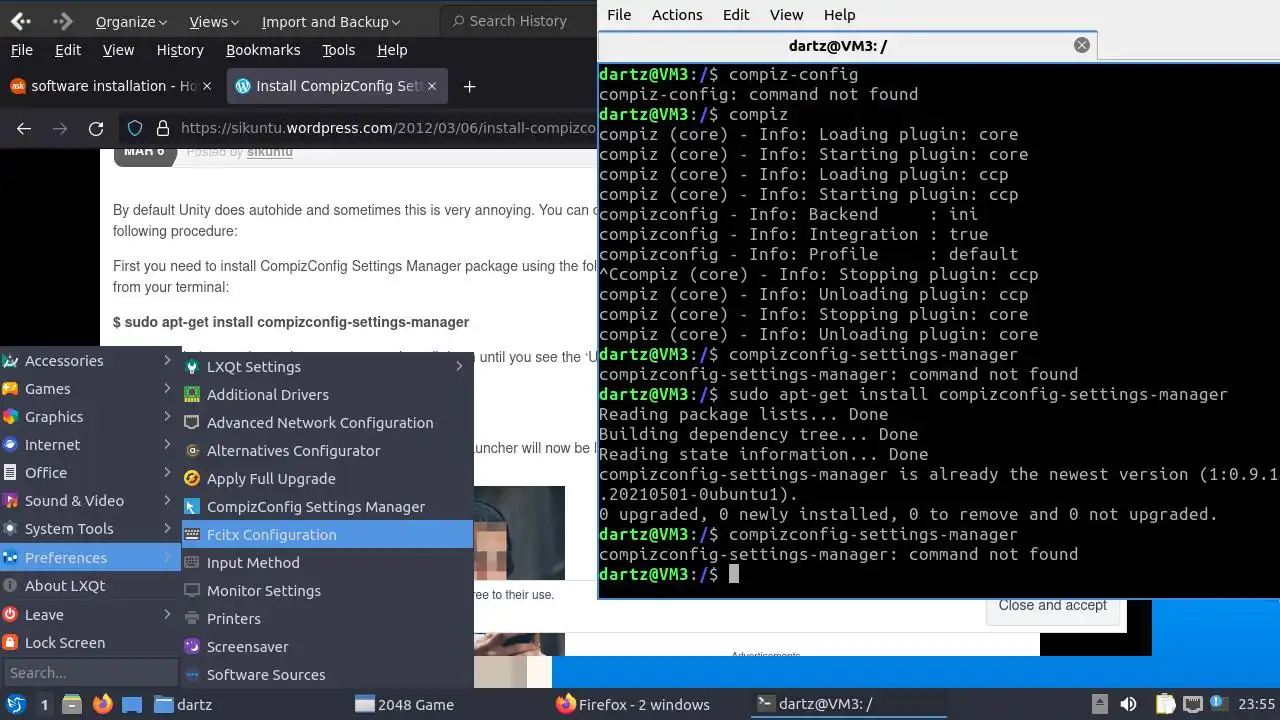Expand the Office submenu

90,473
